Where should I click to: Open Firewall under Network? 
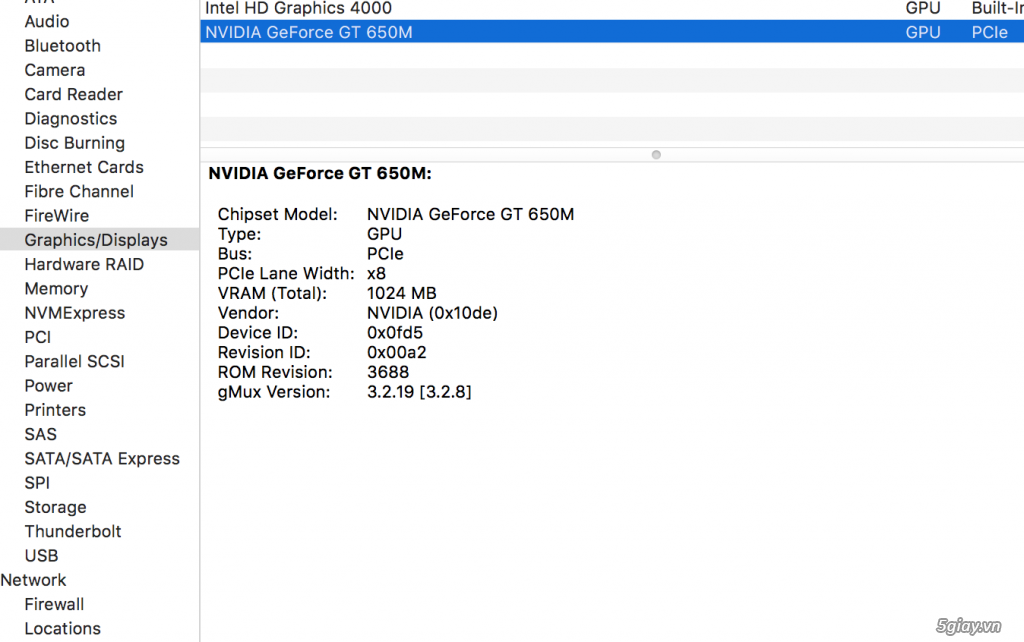click(x=54, y=604)
